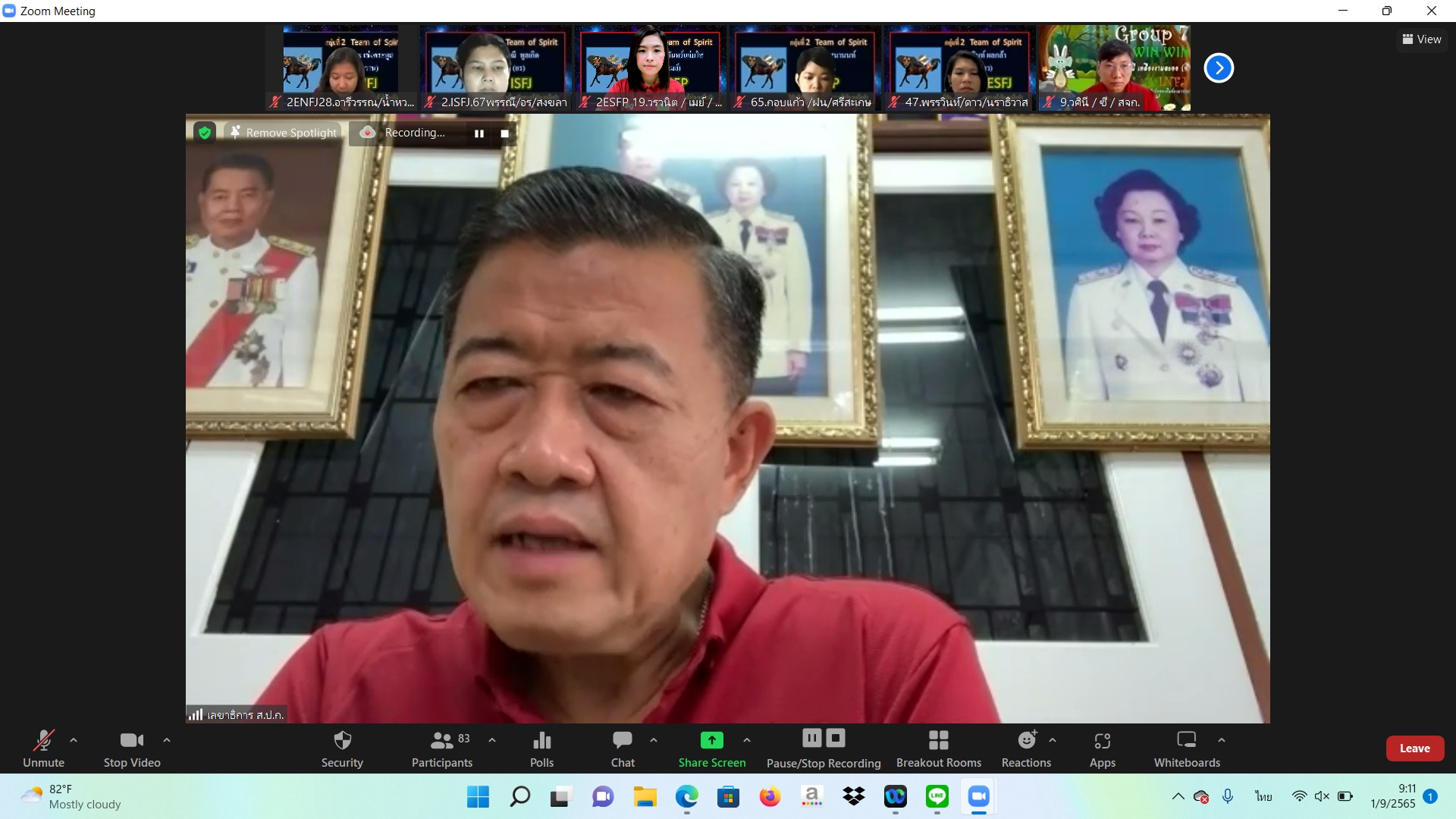Click the red Leave button
This screenshot has width=1456, height=819.
1414,748
